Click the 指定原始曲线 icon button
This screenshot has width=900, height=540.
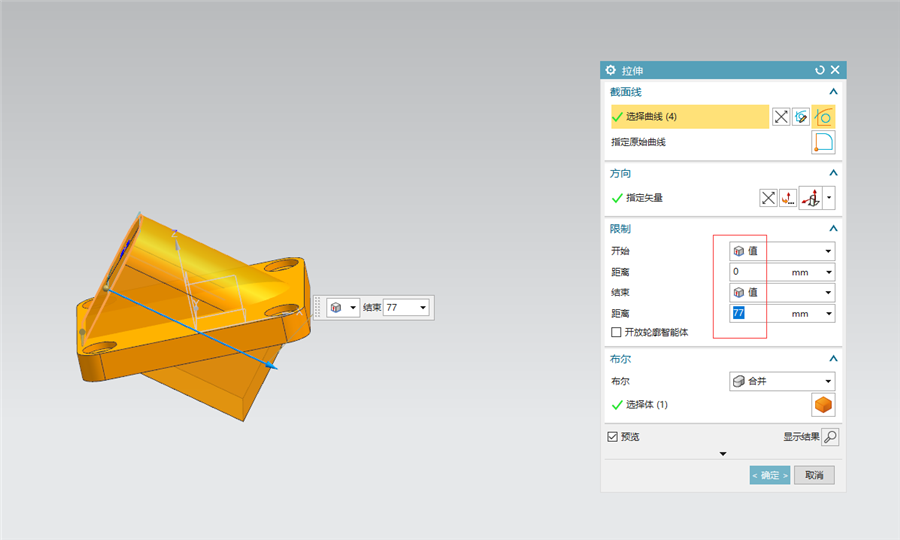point(823,142)
